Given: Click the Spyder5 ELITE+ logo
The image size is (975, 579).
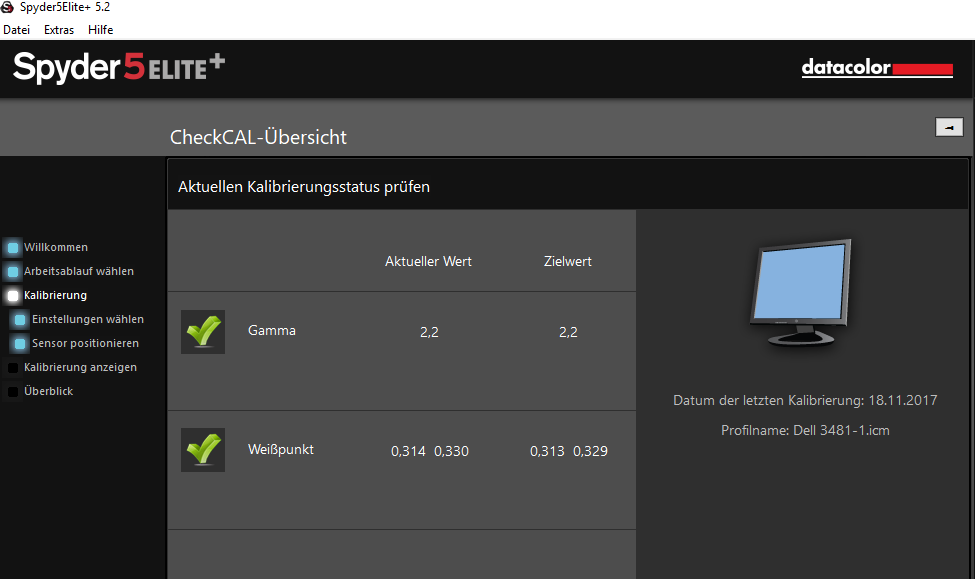Looking at the screenshot, I should pyautogui.click(x=119, y=67).
